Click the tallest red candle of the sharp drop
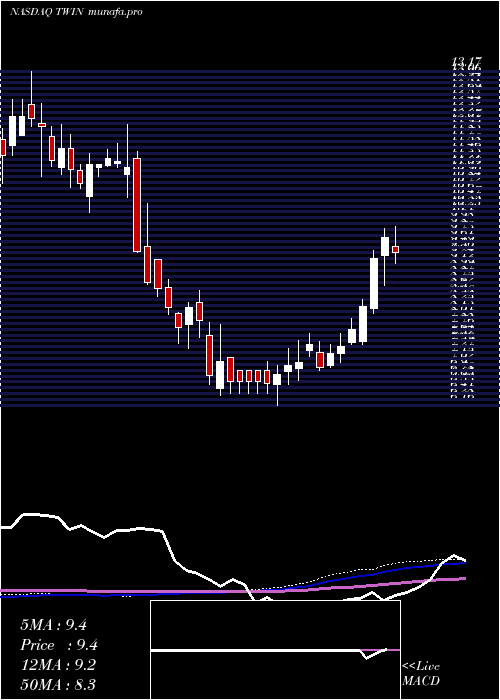Image resolution: width=500 pixels, height=700 pixels. coord(137,205)
